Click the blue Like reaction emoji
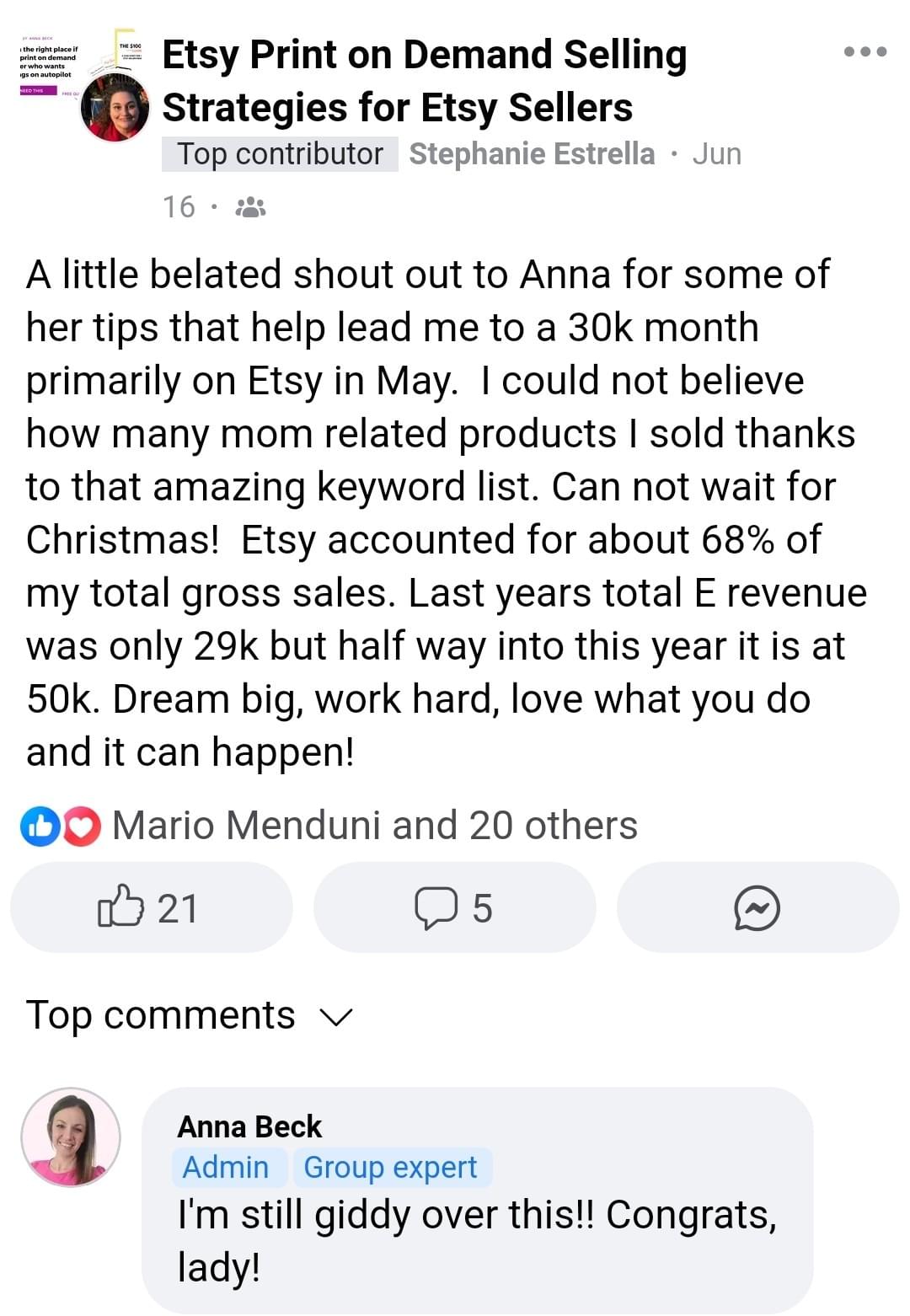910x1316 pixels. [x=39, y=826]
